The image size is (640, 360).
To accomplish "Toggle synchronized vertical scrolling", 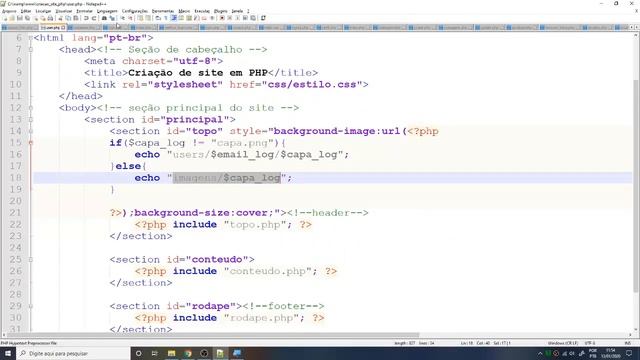I will [x=140, y=18].
